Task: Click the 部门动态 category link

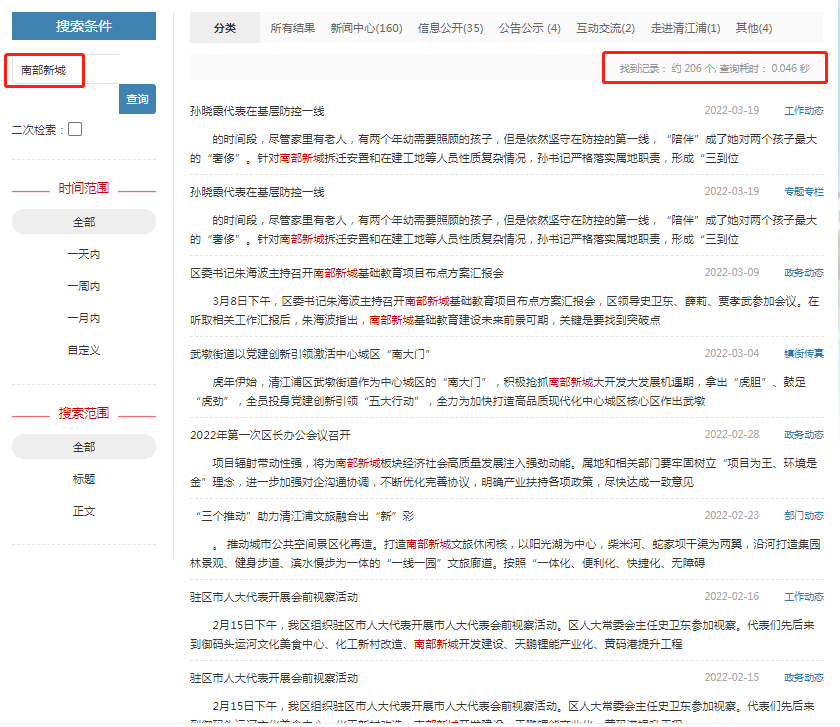Action: point(804,515)
